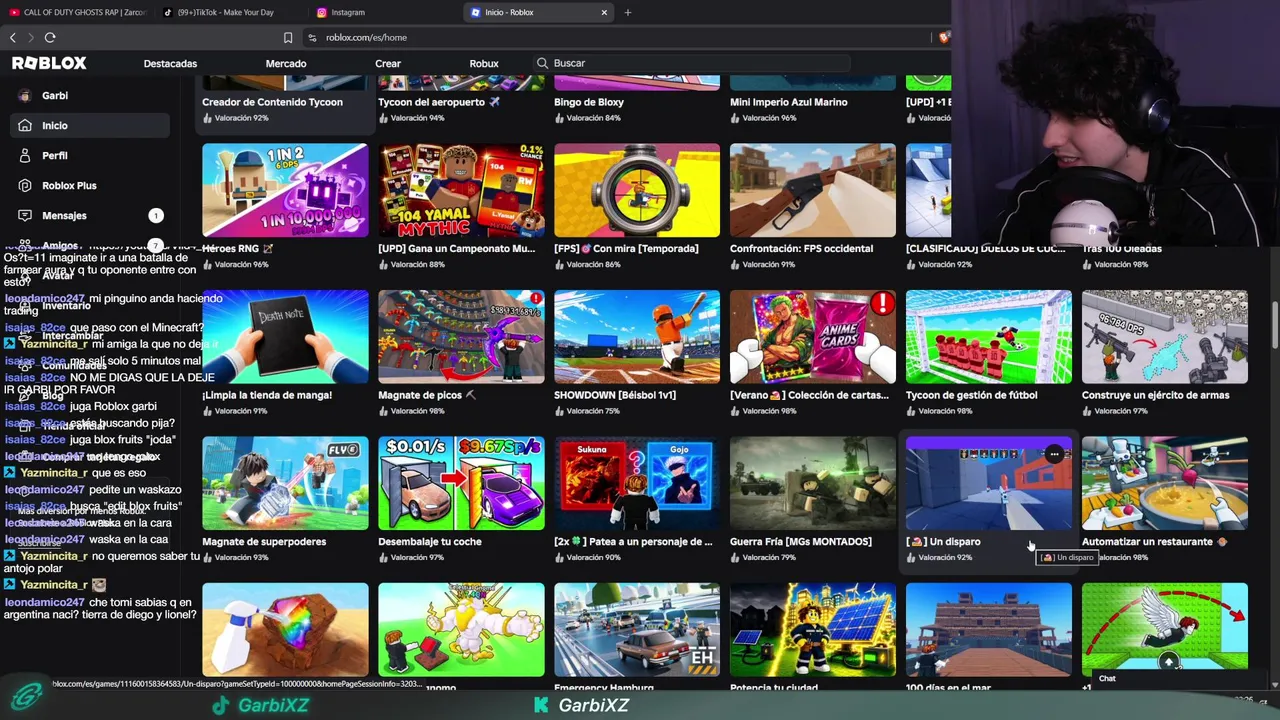The height and width of the screenshot is (720, 1280).
Task: Open the Roblox Chat panel
Action: point(1107,679)
